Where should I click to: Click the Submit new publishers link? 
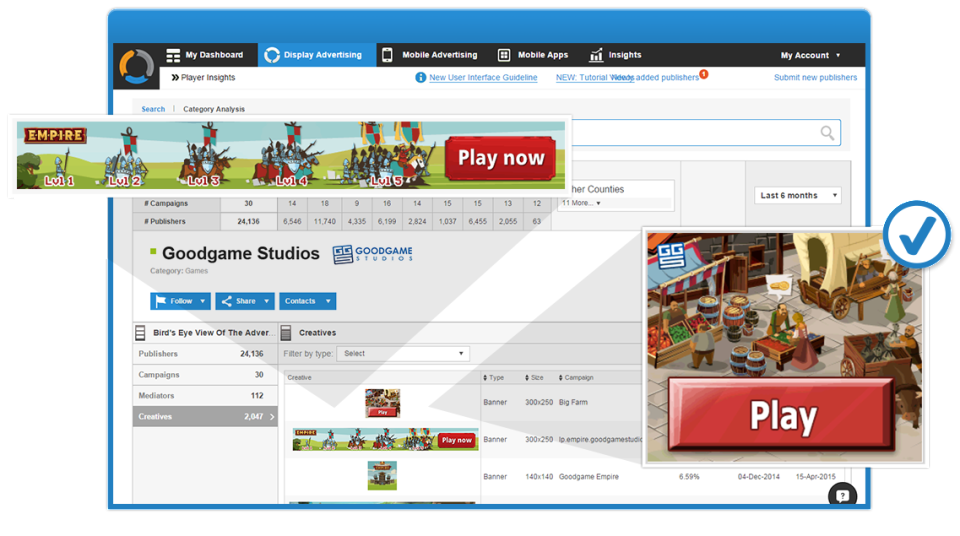pyautogui.click(x=815, y=78)
